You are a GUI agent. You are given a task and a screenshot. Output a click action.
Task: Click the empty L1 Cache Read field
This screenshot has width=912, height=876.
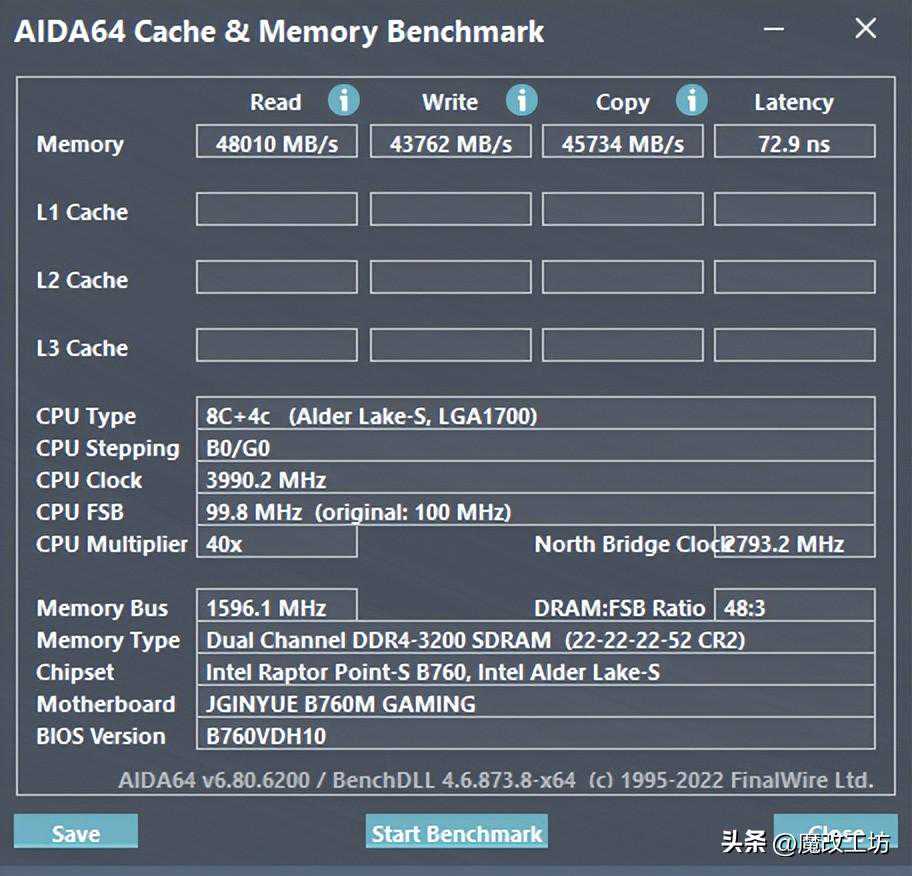(277, 210)
